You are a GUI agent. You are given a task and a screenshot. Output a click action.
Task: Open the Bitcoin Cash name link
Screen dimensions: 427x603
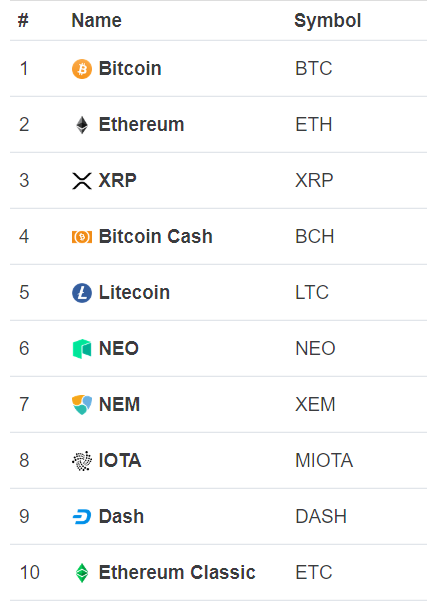pyautogui.click(x=155, y=236)
